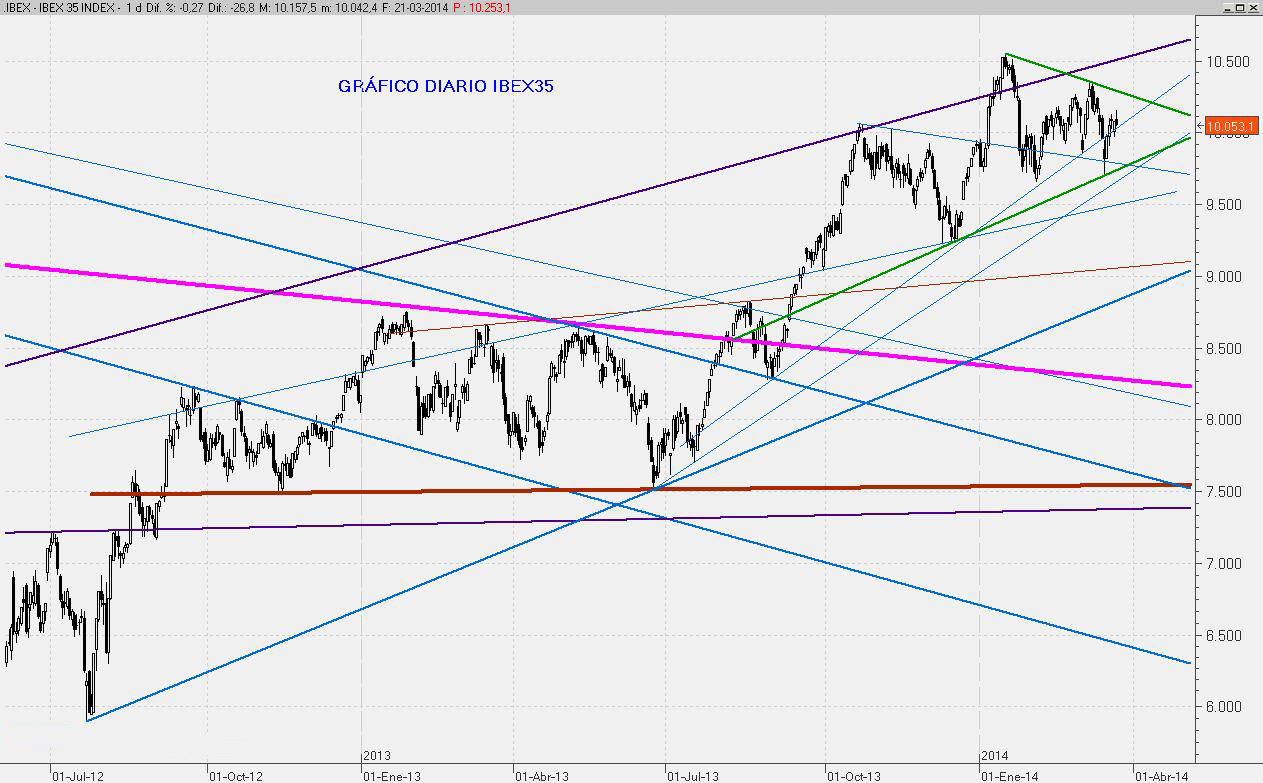This screenshot has height=783, width=1263.
Task: Maximize the IBEX chart window
Action: (1239, 8)
